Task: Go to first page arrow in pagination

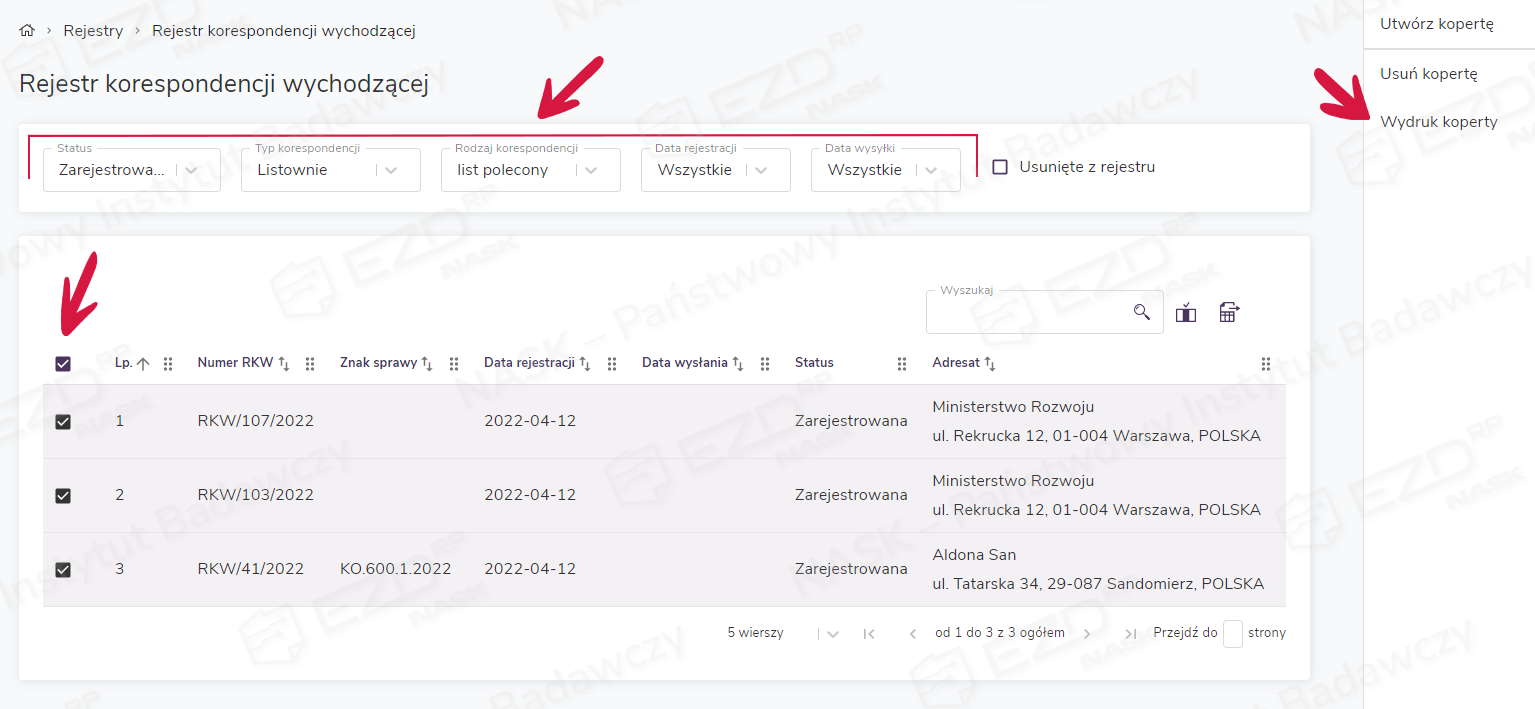Action: click(868, 633)
